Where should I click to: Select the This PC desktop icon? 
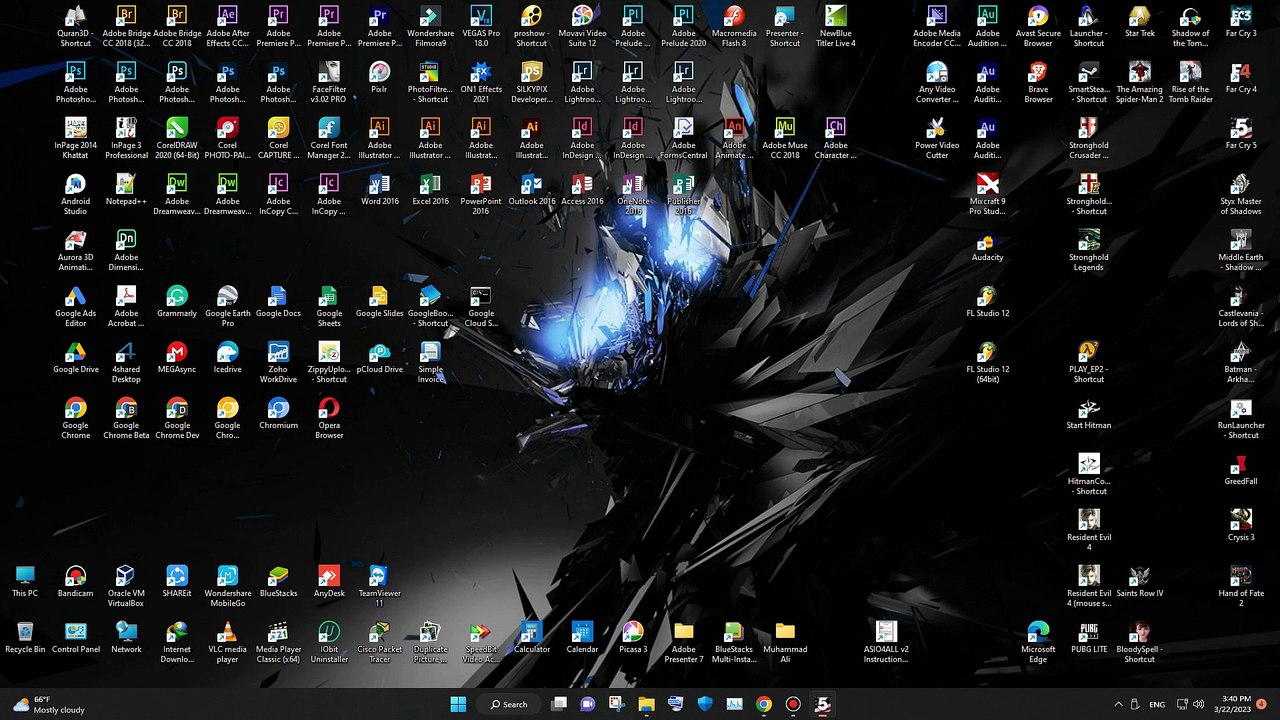pyautogui.click(x=25, y=581)
